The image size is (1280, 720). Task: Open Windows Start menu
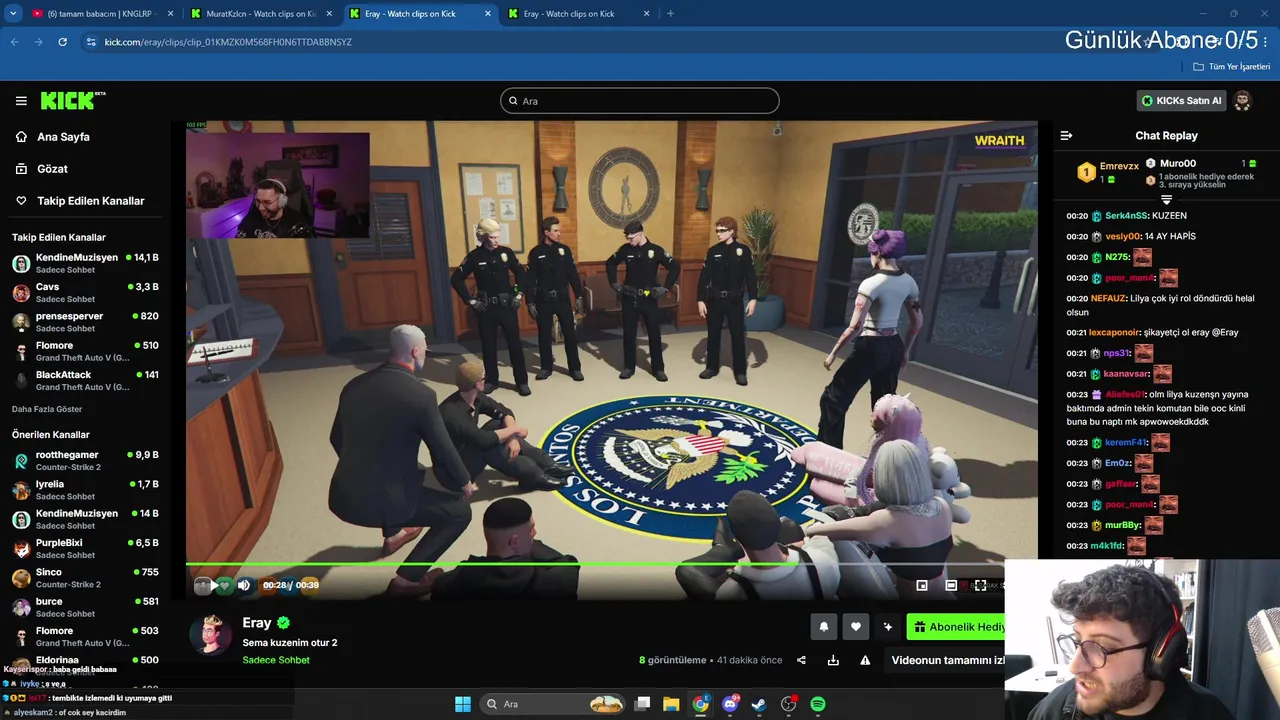tap(463, 704)
